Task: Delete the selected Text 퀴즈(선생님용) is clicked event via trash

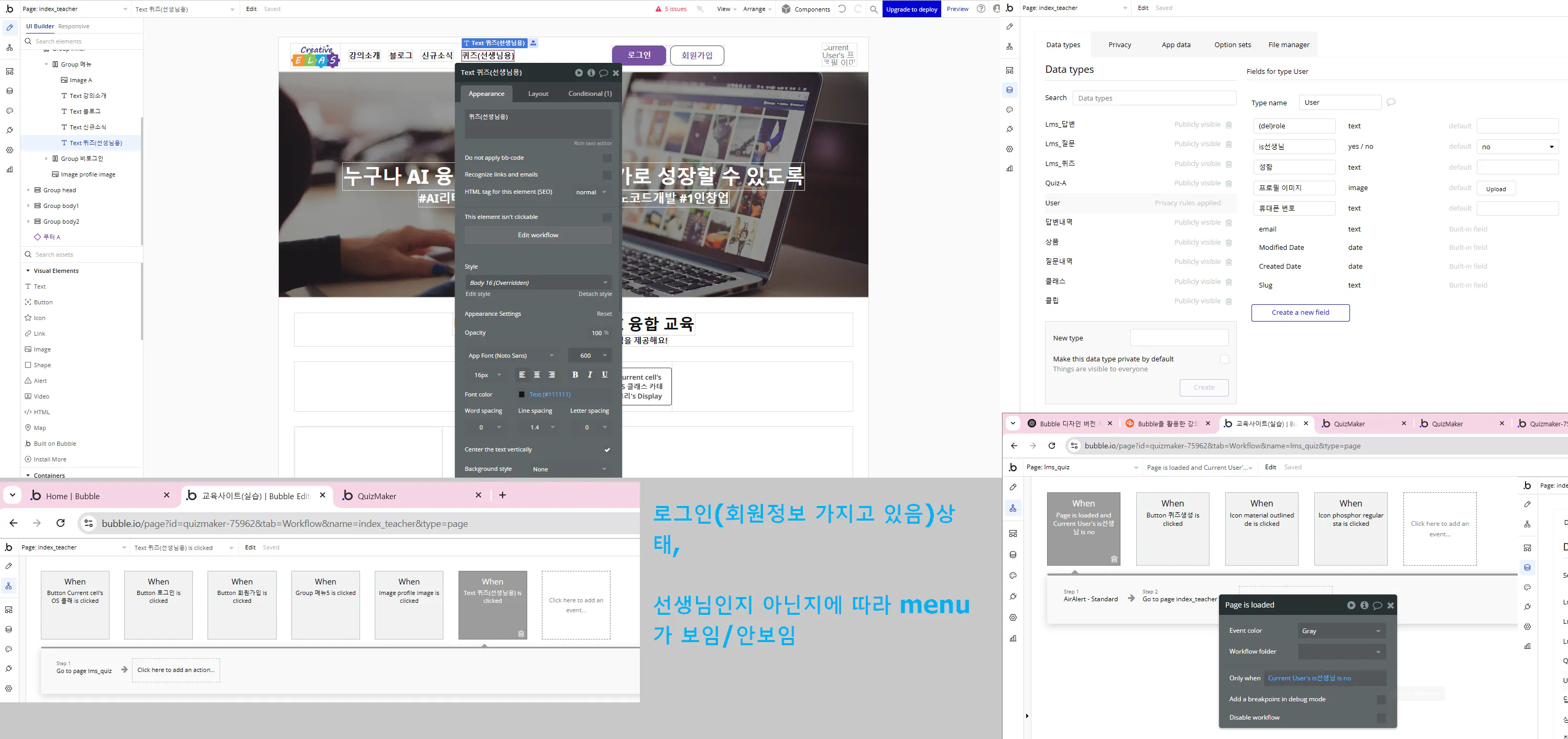Action: (521, 634)
